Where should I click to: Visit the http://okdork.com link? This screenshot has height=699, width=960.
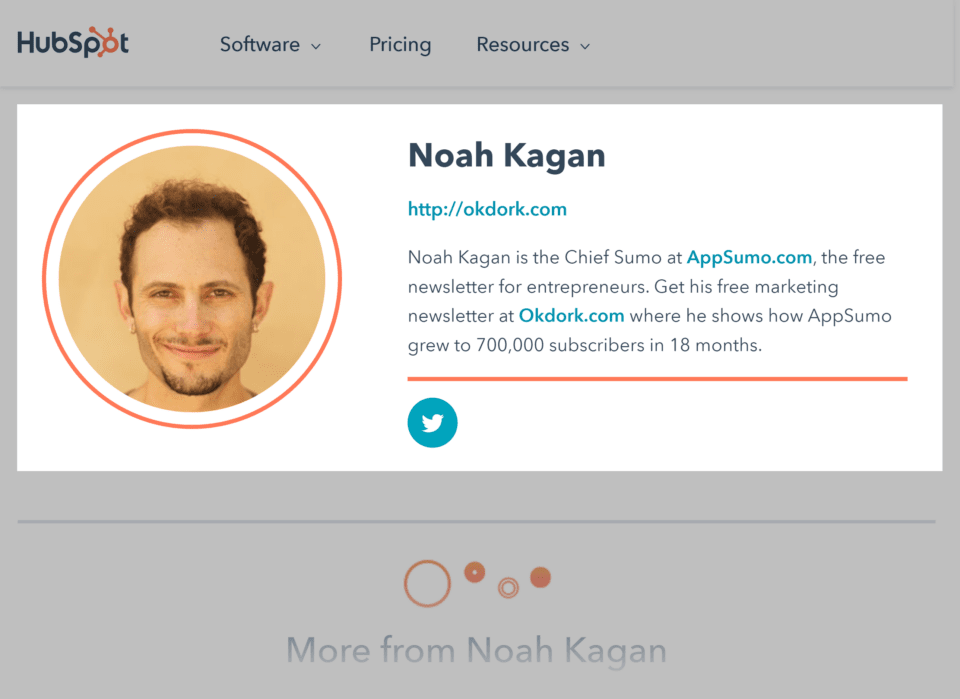click(x=487, y=209)
